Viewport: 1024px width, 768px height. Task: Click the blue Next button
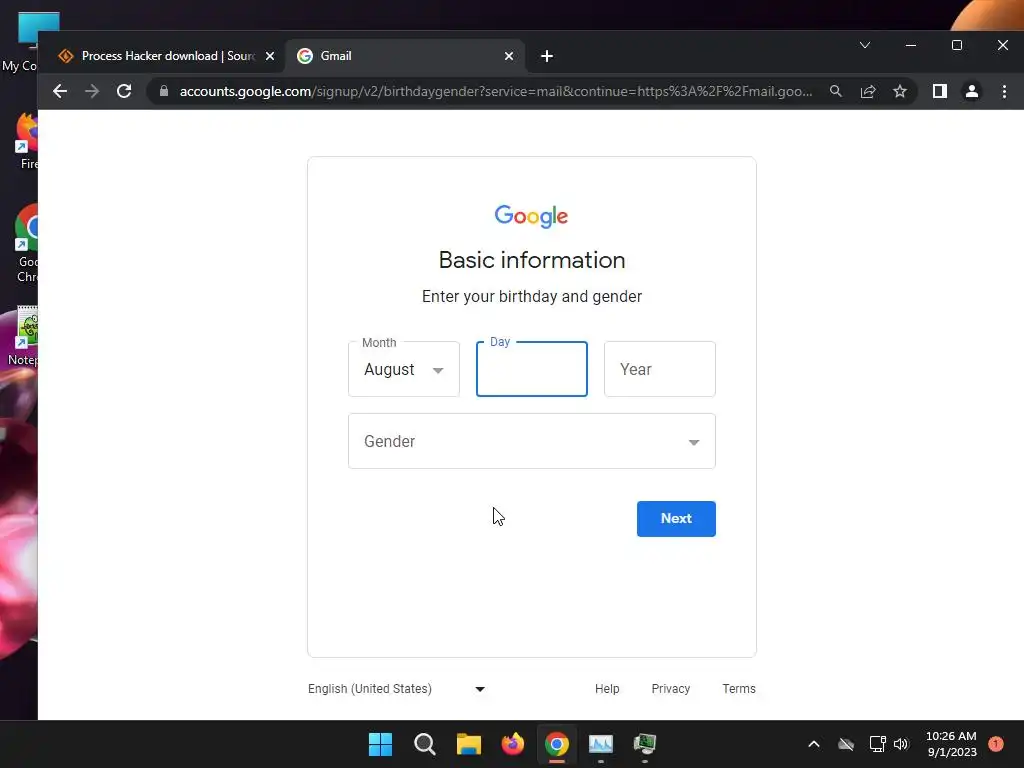click(x=676, y=519)
